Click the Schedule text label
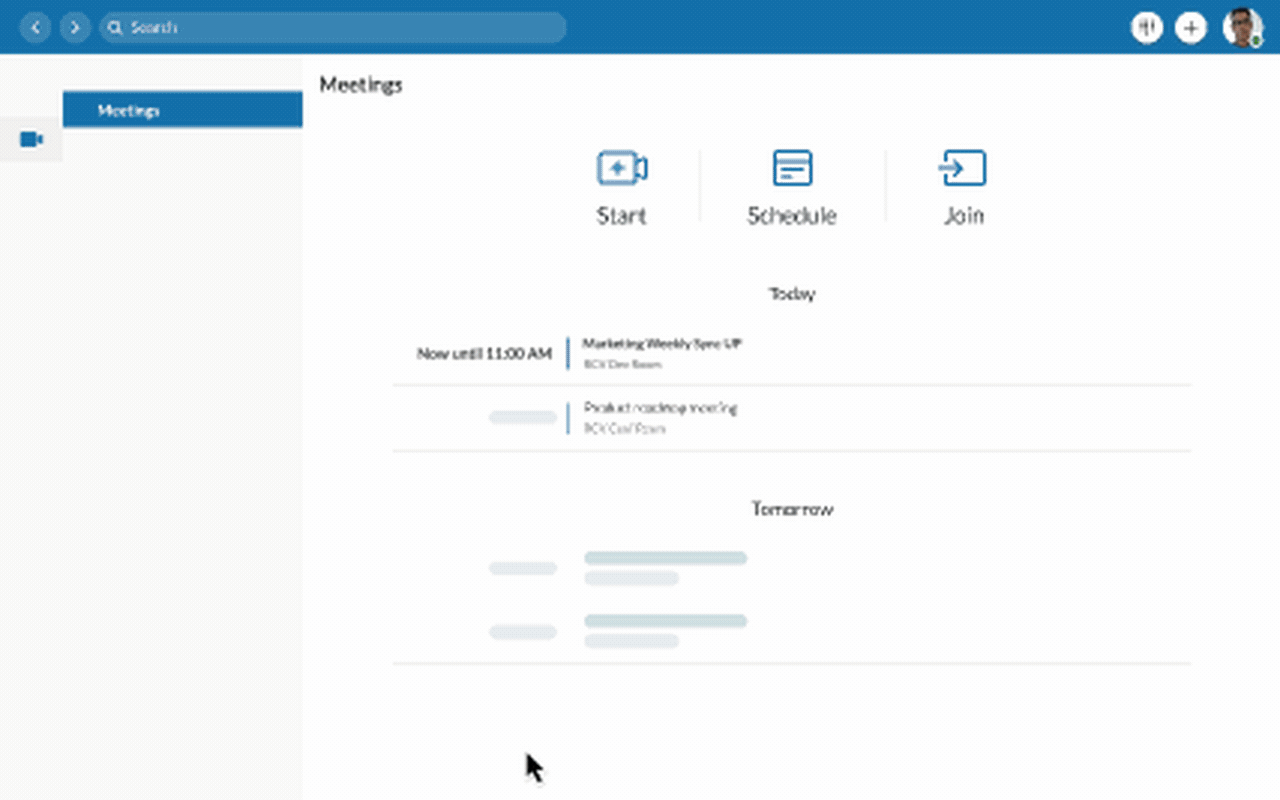The image size is (1280, 800). coord(792,216)
